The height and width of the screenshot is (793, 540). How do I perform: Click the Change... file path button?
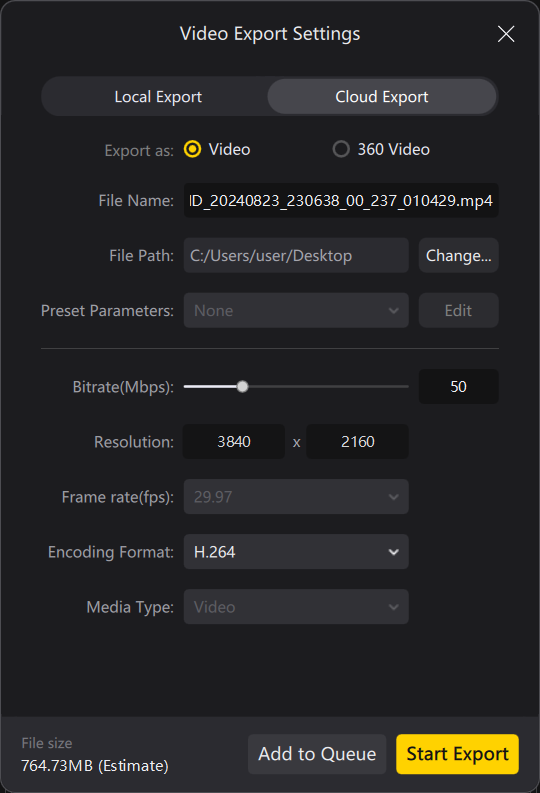(459, 255)
